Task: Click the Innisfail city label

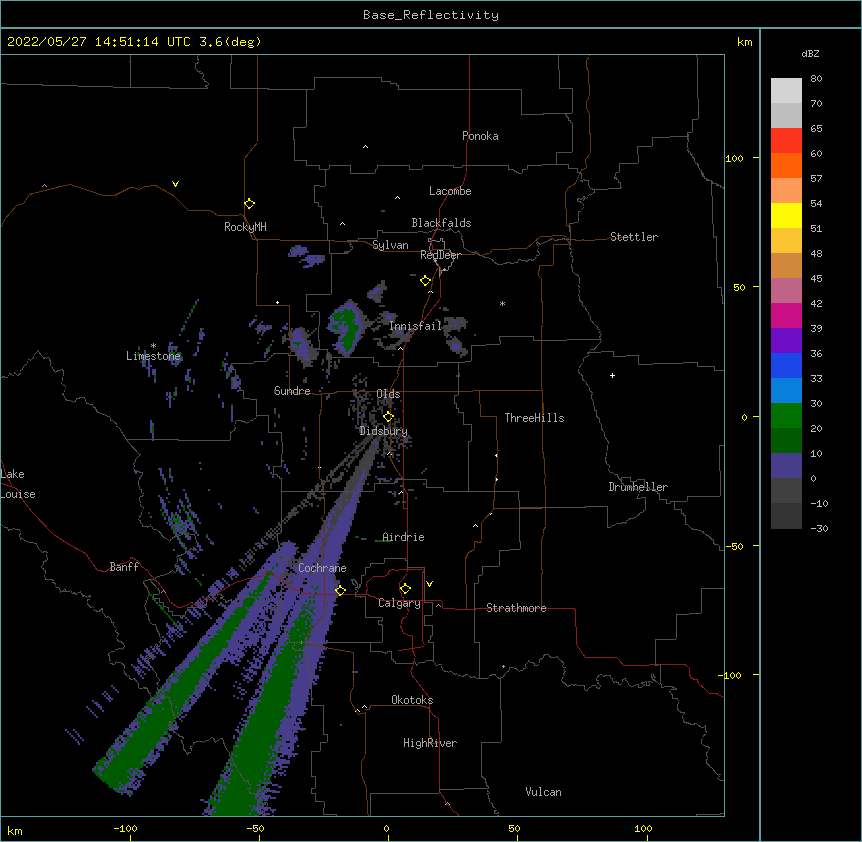Action: coord(416,326)
